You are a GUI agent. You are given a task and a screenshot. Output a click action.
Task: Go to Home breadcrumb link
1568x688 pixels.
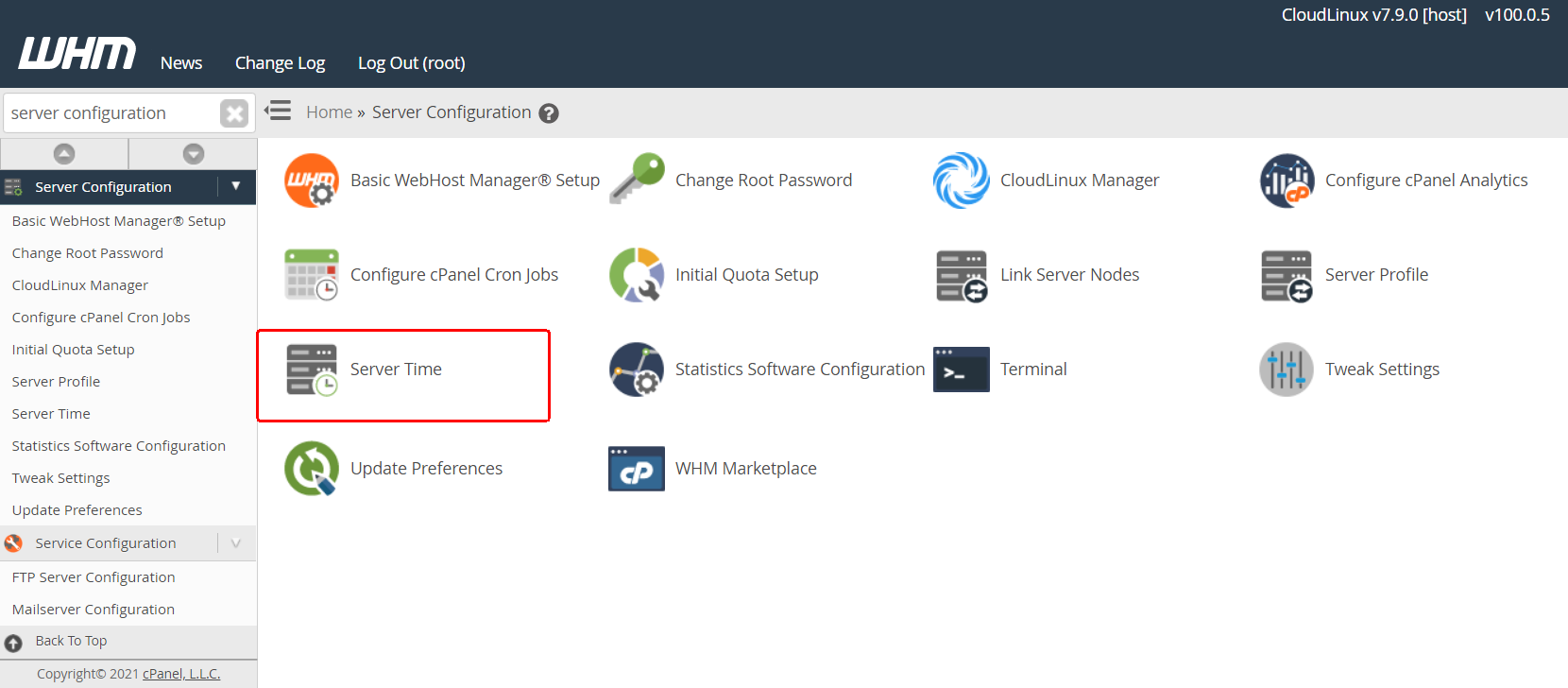click(x=329, y=112)
